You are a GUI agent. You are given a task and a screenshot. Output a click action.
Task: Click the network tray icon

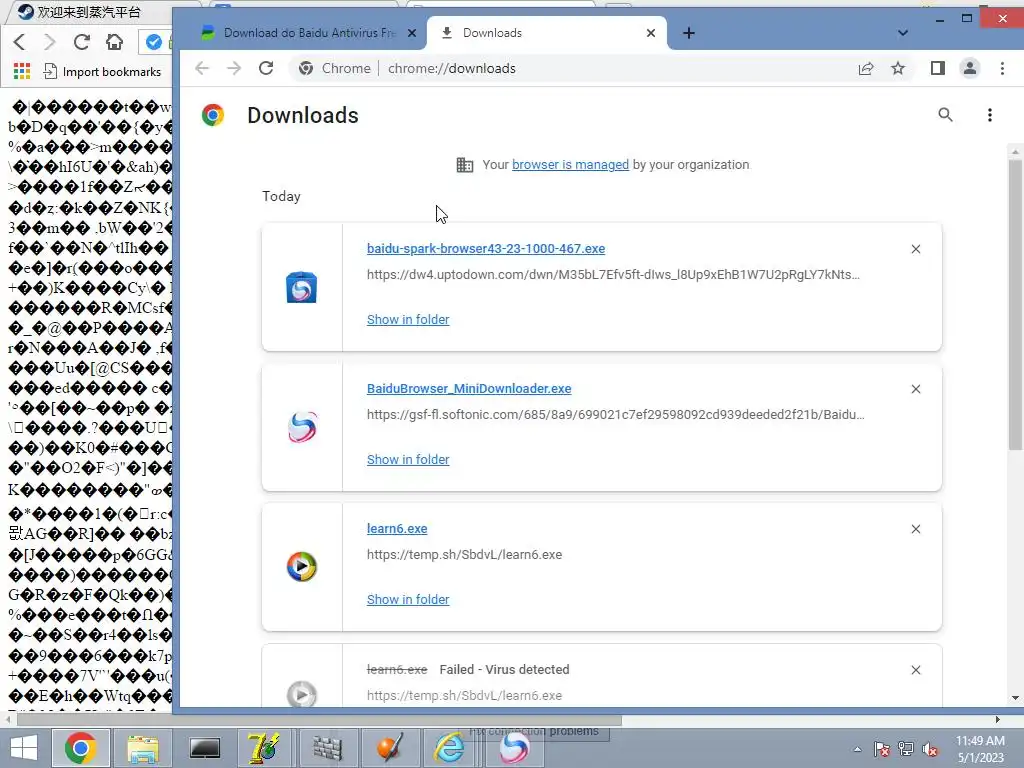(x=906, y=749)
